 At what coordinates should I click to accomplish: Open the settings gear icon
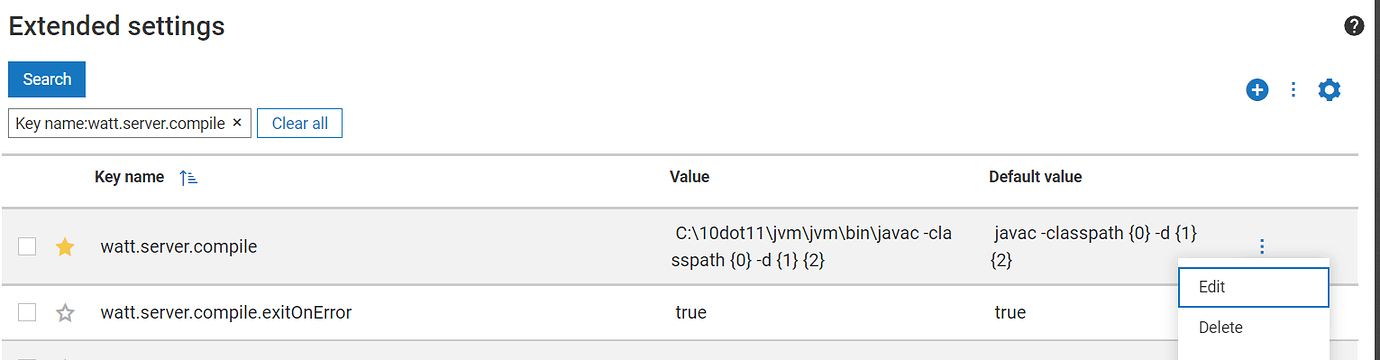1329,90
